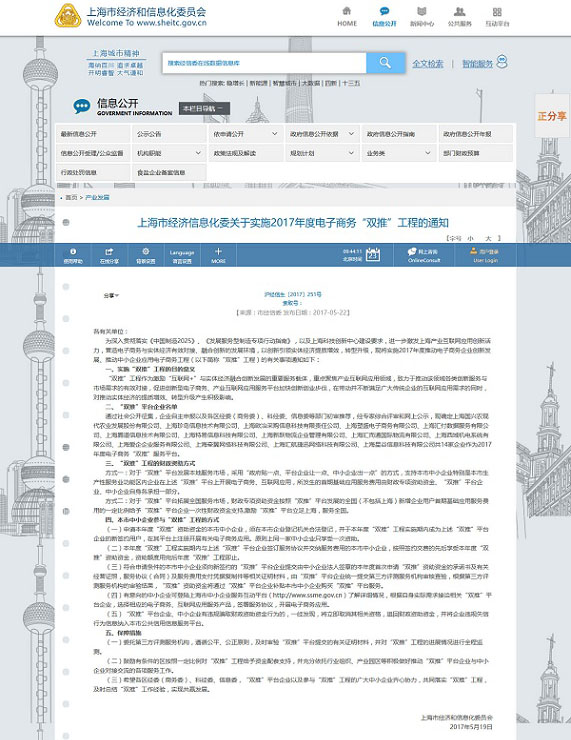Click the 正分享 side share tab
This screenshot has height=740, width=571.
(552, 116)
